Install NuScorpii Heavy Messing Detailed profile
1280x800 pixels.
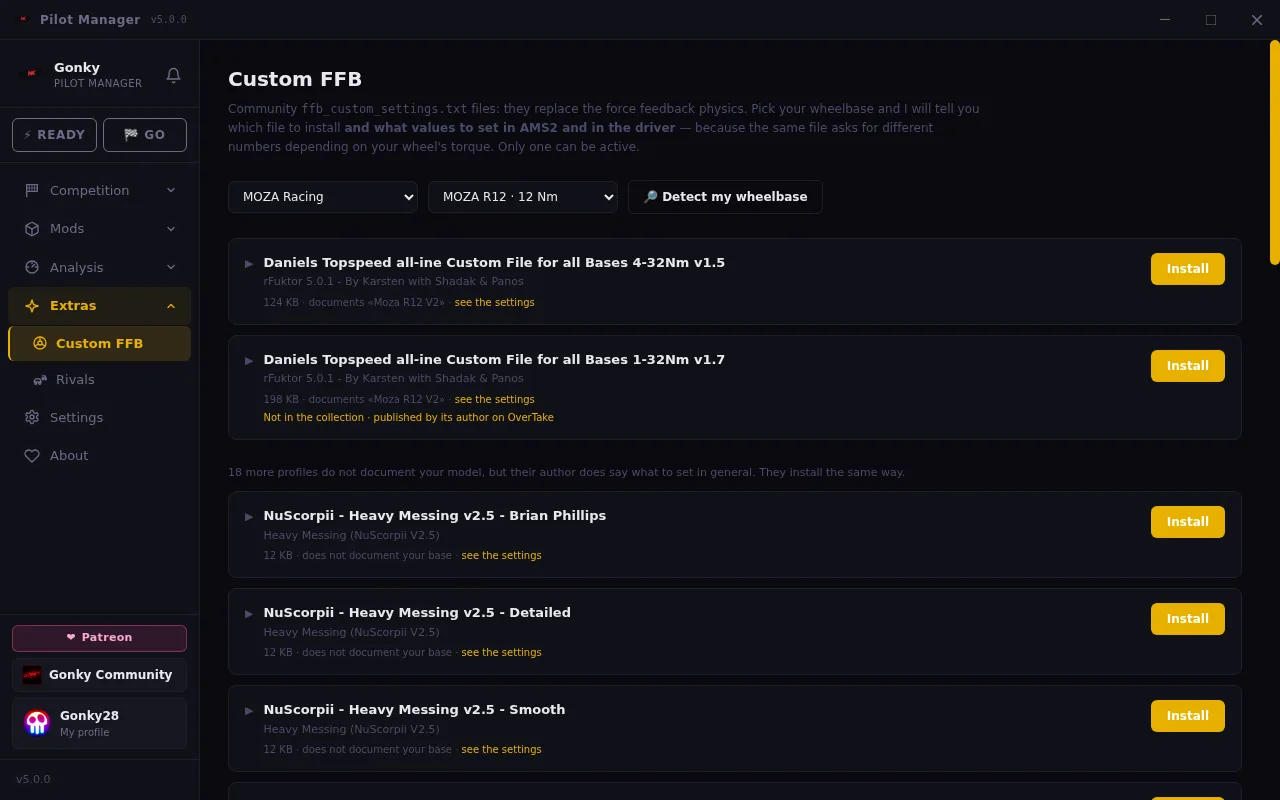click(1188, 619)
